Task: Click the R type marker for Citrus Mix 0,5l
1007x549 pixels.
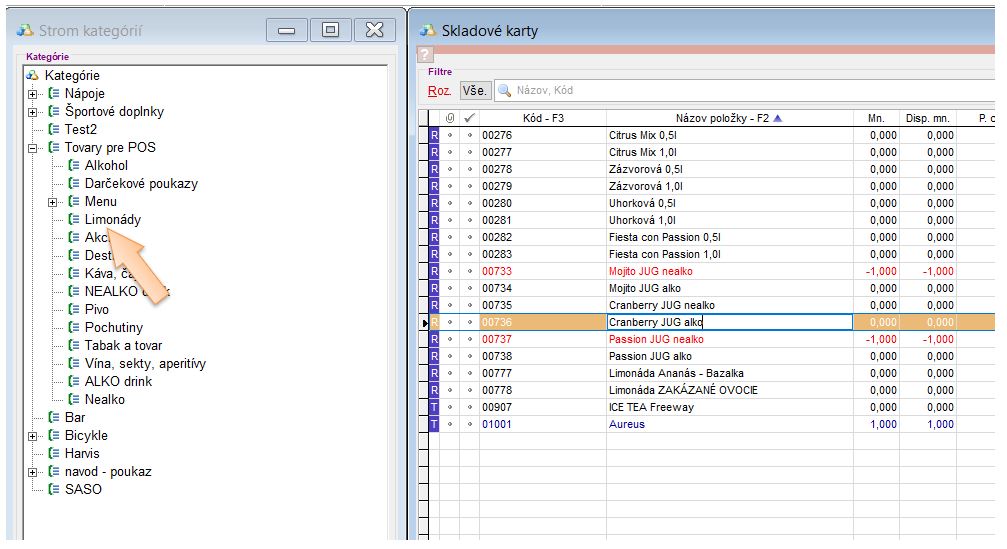Action: [434, 135]
